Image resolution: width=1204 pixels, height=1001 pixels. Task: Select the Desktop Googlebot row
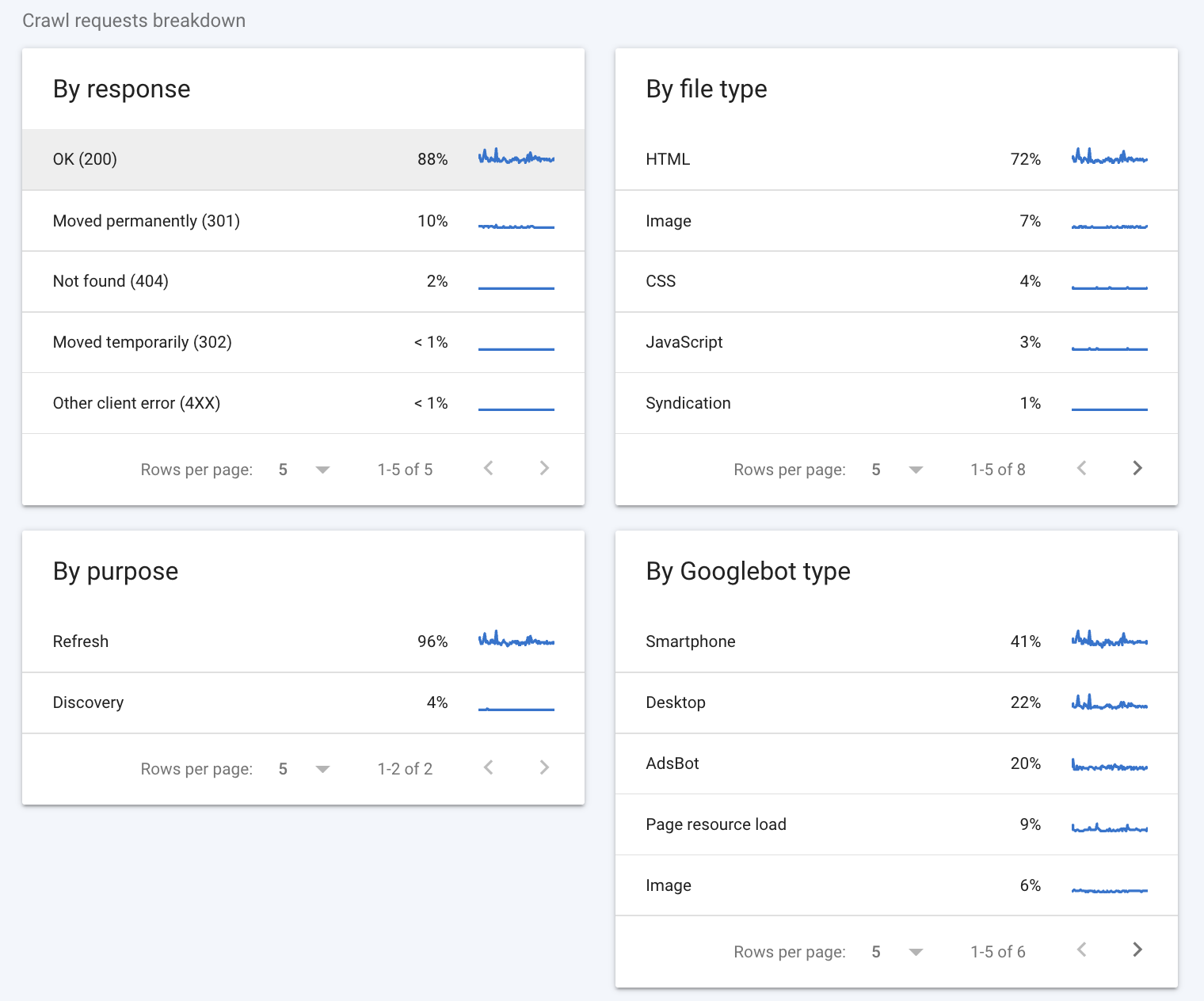[x=897, y=702]
